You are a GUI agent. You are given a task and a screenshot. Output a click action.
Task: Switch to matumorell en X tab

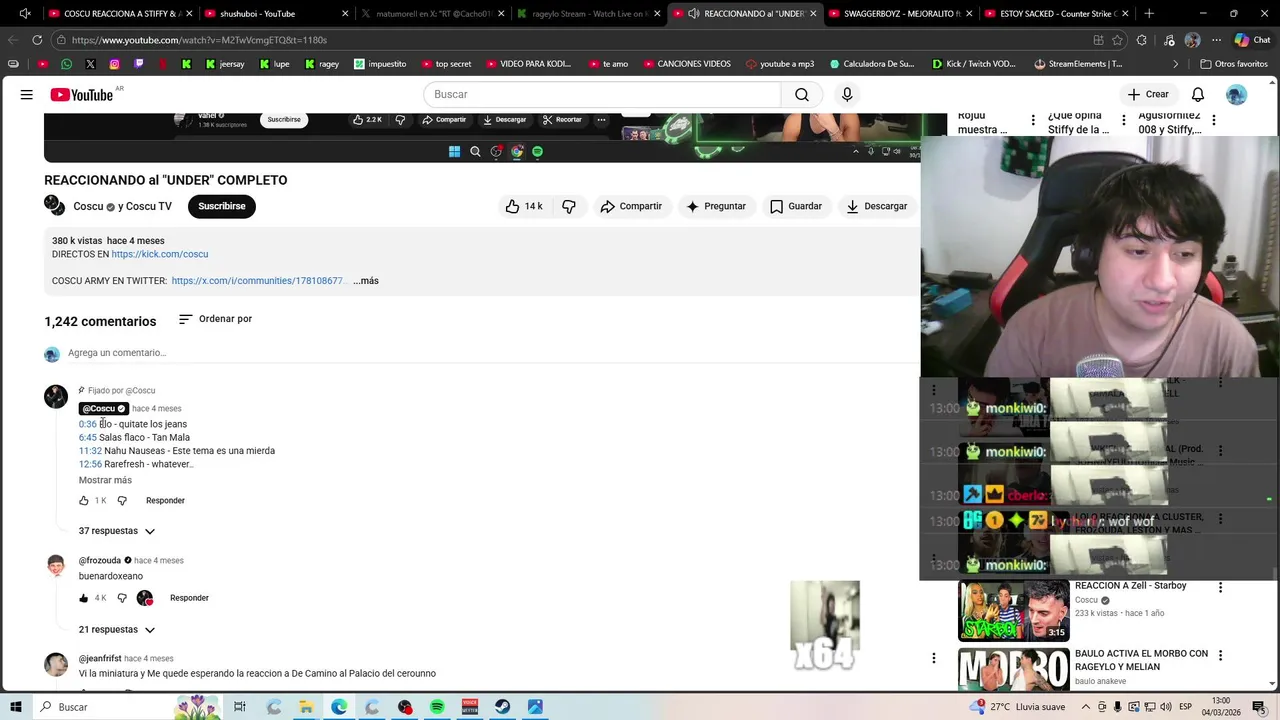(431, 13)
